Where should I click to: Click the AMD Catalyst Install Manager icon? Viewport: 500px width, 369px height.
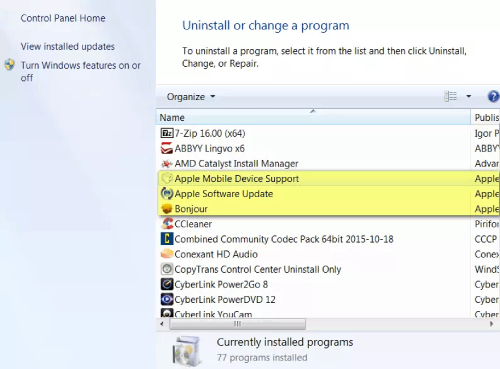[167, 164]
